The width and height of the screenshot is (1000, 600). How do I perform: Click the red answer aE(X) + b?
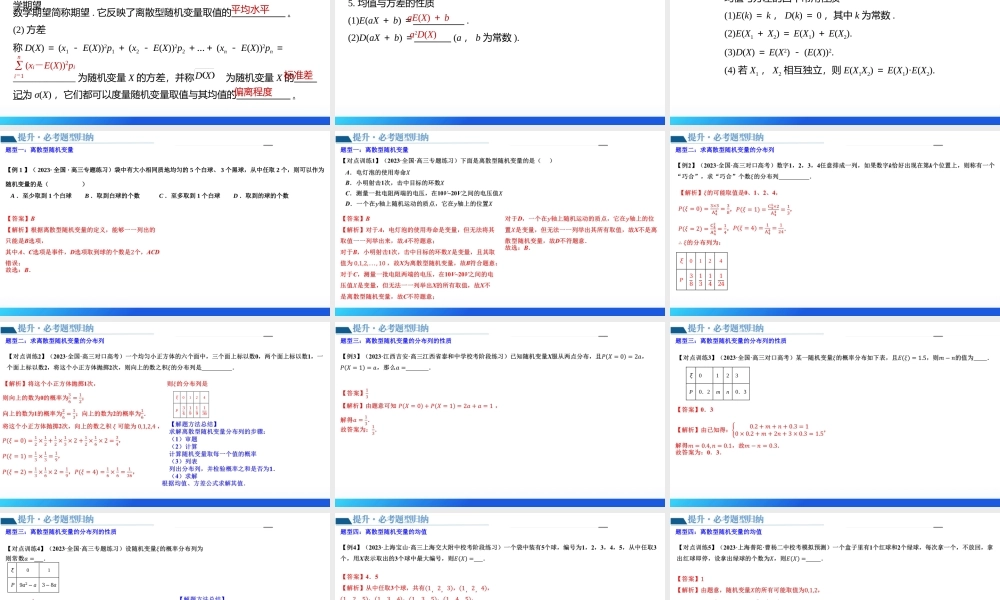[x=429, y=18]
